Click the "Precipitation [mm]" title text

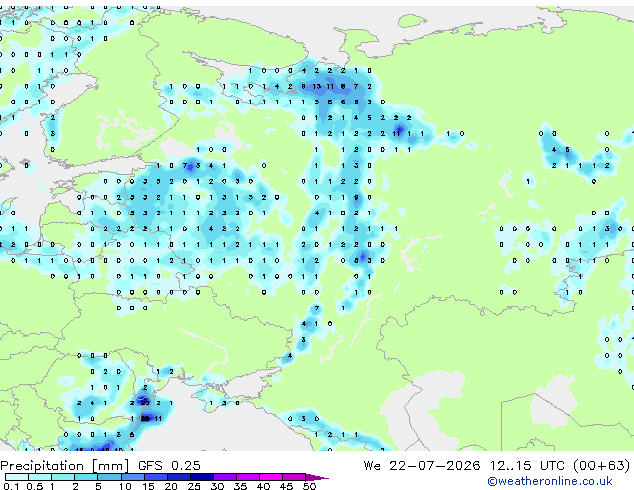pos(65,466)
